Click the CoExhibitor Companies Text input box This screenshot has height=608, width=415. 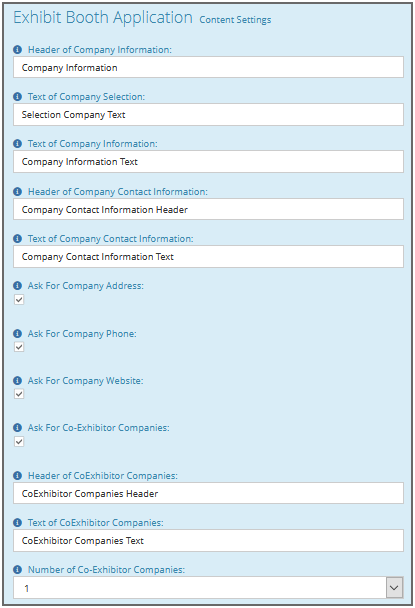[x=208, y=541]
